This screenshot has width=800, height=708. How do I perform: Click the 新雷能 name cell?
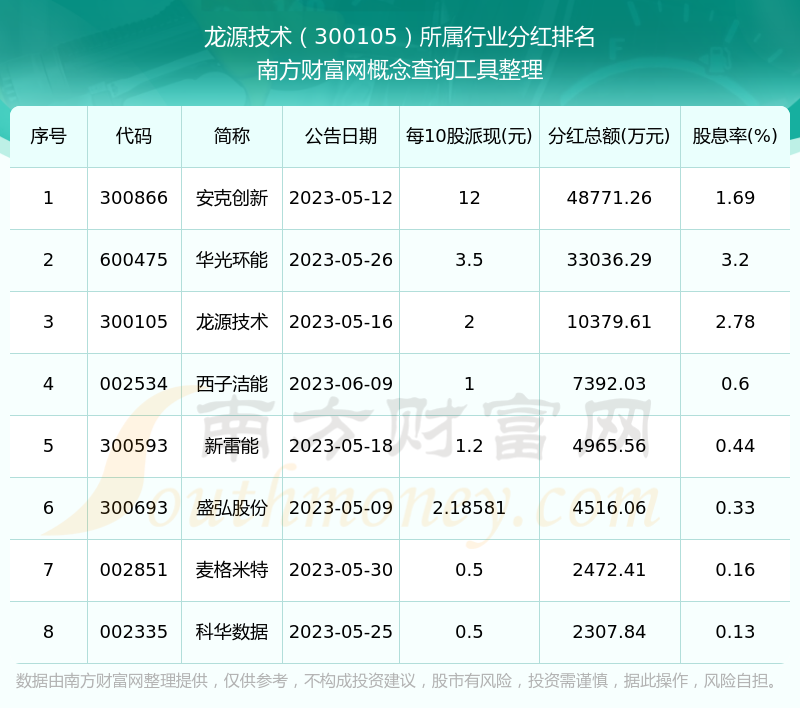(232, 446)
